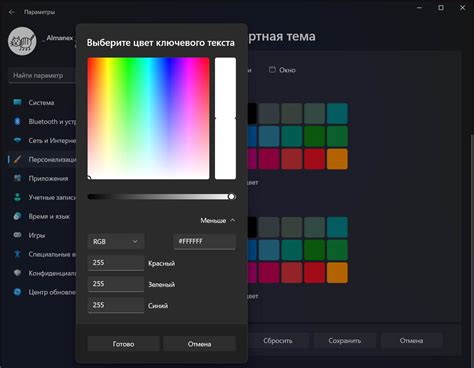The height and width of the screenshot is (368, 474).
Task: Select the Игры gamepad icon
Action: 17,235
